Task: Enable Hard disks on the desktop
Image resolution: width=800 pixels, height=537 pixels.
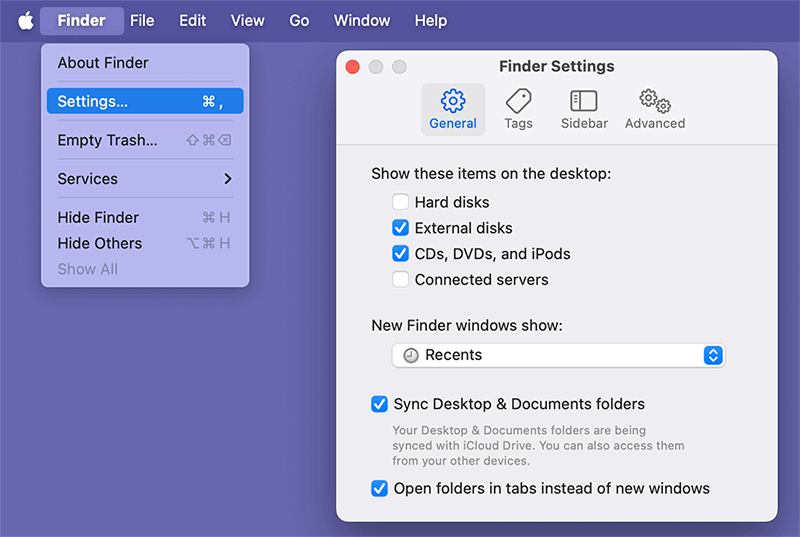Action: (x=401, y=202)
